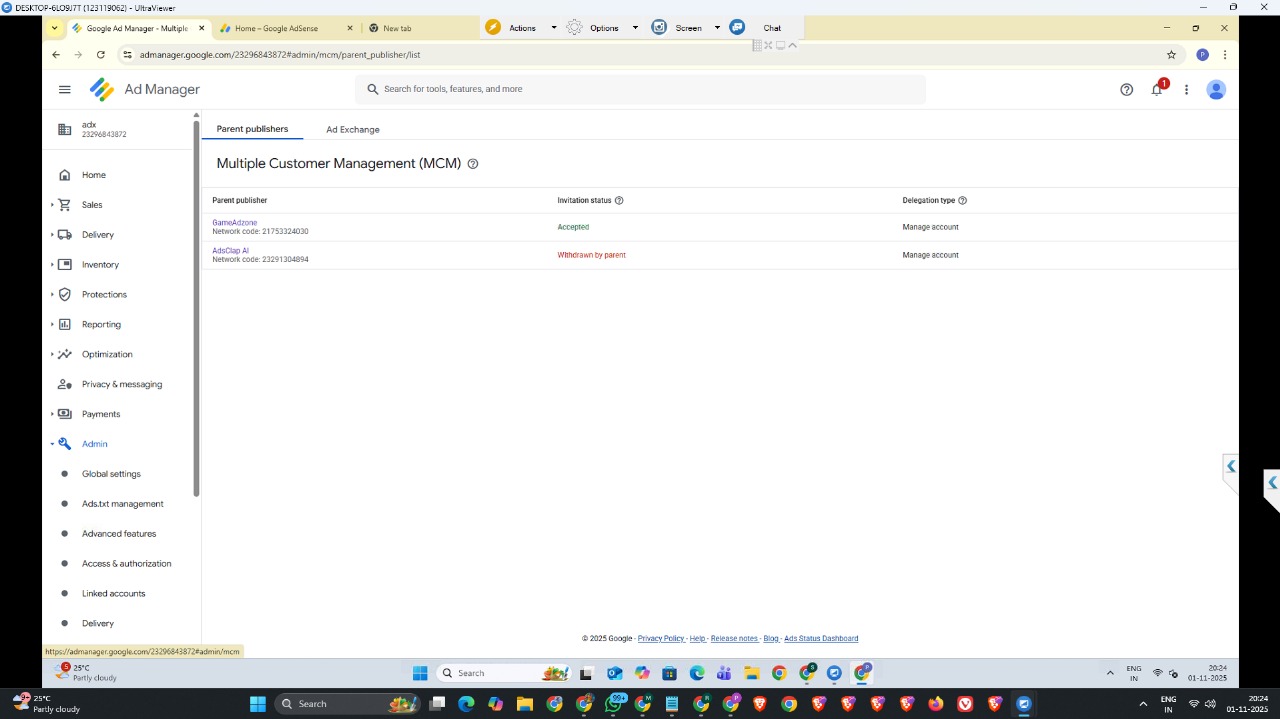Click the Invitation status help icon
This screenshot has height=719, width=1280.
619,201
